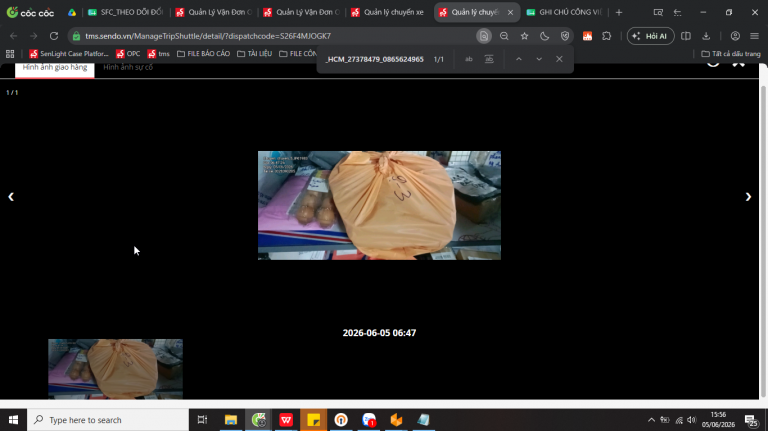
Task: Bookmark this page with the star icon
Action: pos(525,36)
